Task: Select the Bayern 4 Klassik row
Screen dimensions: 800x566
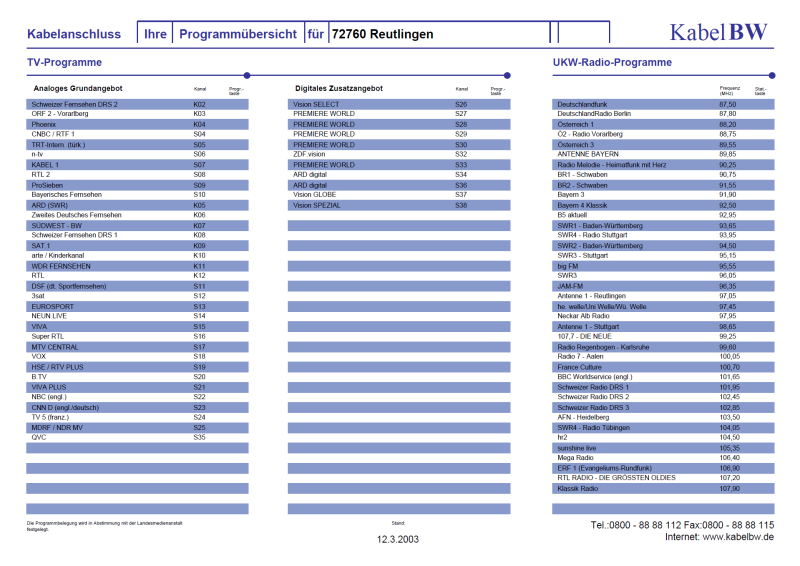Action: click(663, 205)
